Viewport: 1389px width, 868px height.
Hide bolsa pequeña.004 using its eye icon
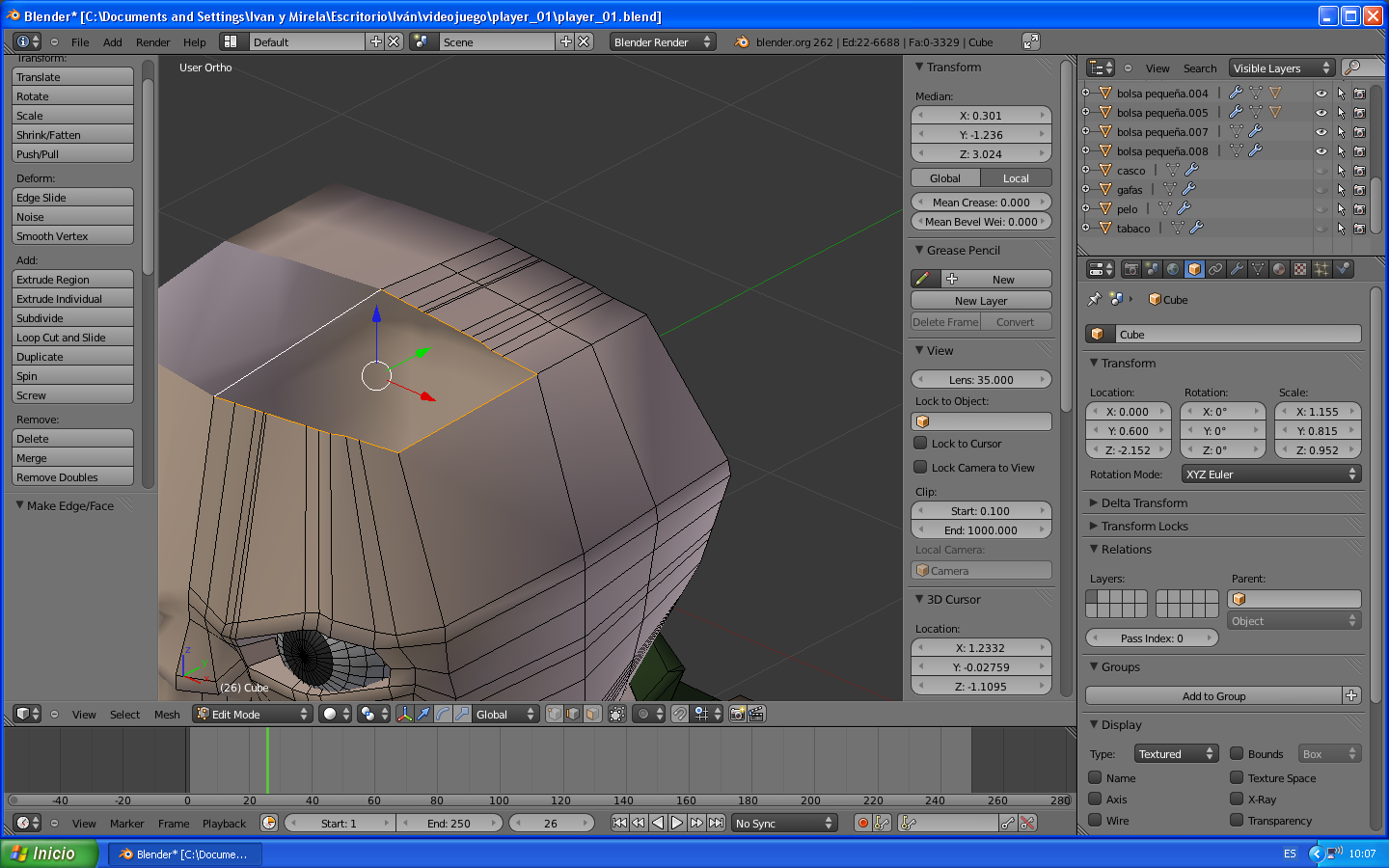1321,94
